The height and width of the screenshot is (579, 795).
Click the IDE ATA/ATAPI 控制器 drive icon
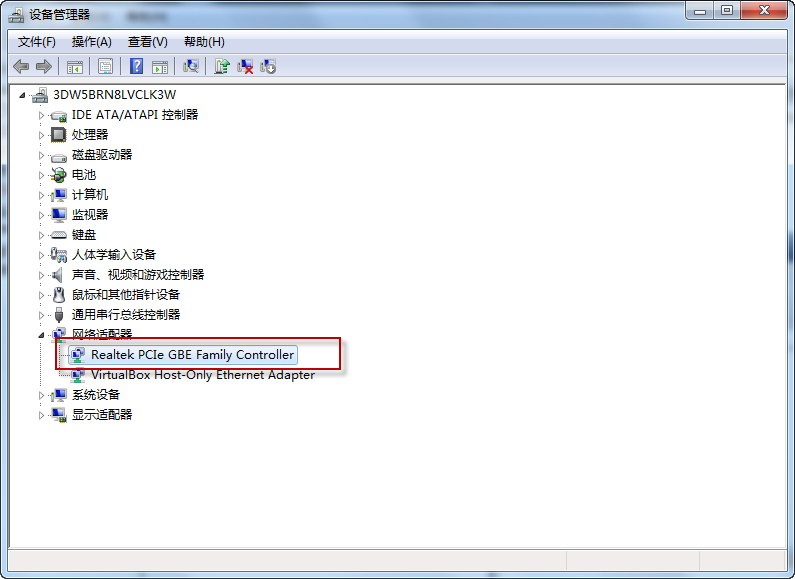[59, 116]
